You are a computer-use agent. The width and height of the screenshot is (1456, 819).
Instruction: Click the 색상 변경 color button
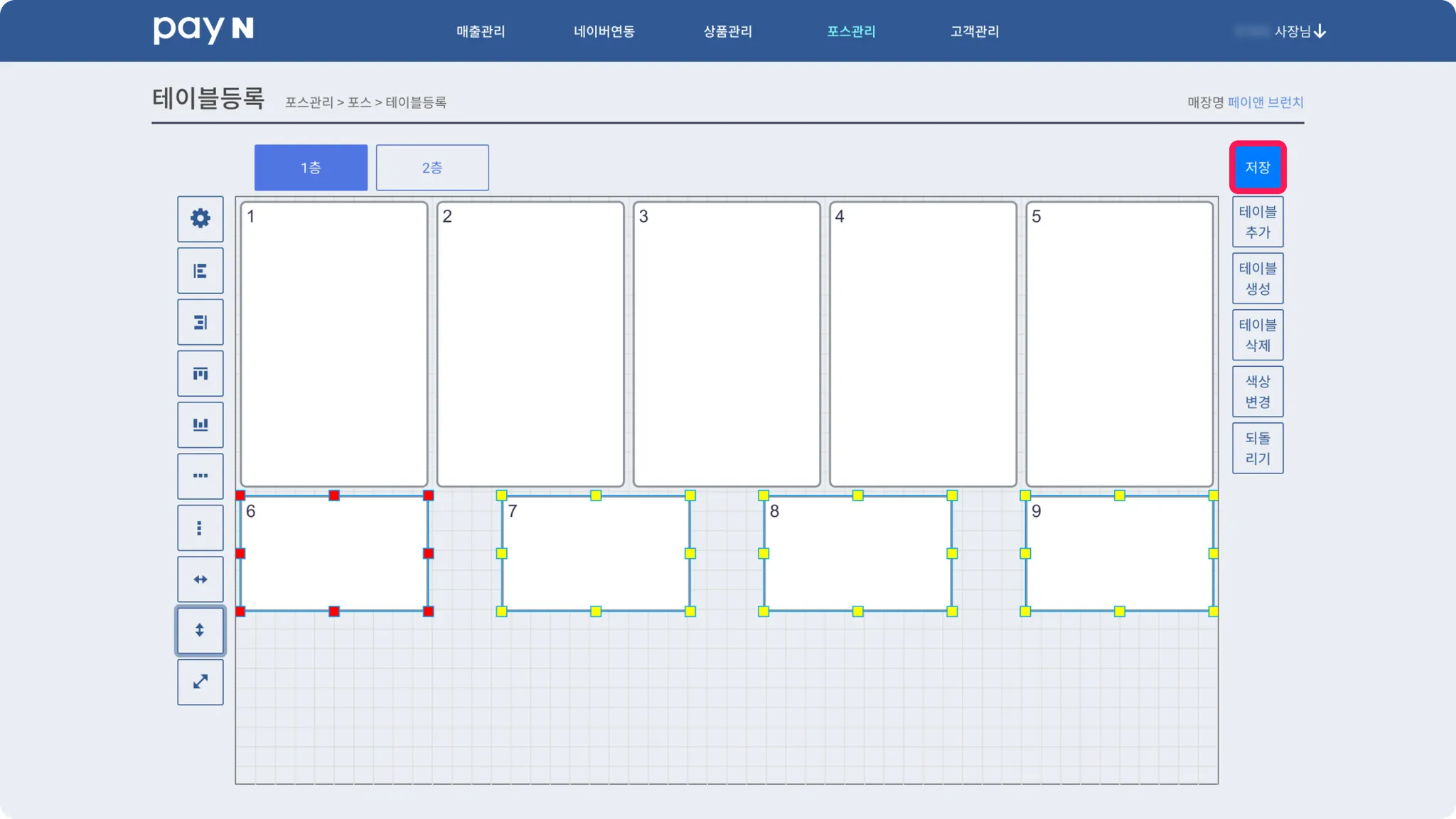[x=1257, y=392]
